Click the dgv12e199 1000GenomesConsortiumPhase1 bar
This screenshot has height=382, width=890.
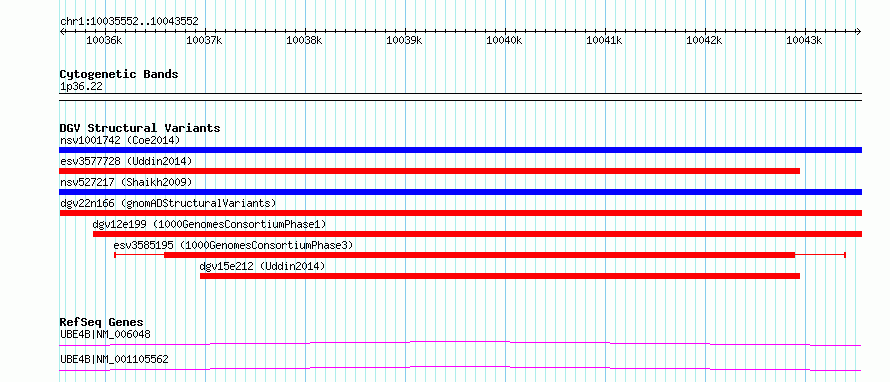[x=477, y=234]
